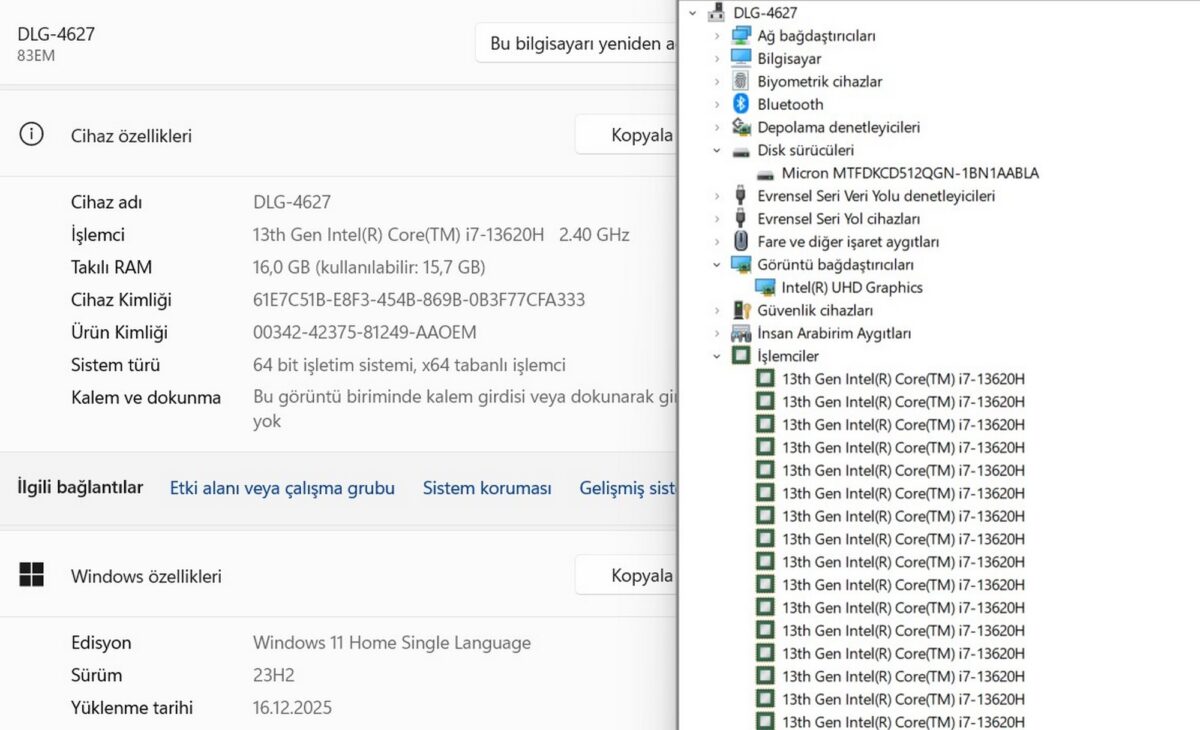Click the Depolama denetleyicileri icon
This screenshot has width=1200, height=730.
[741, 127]
